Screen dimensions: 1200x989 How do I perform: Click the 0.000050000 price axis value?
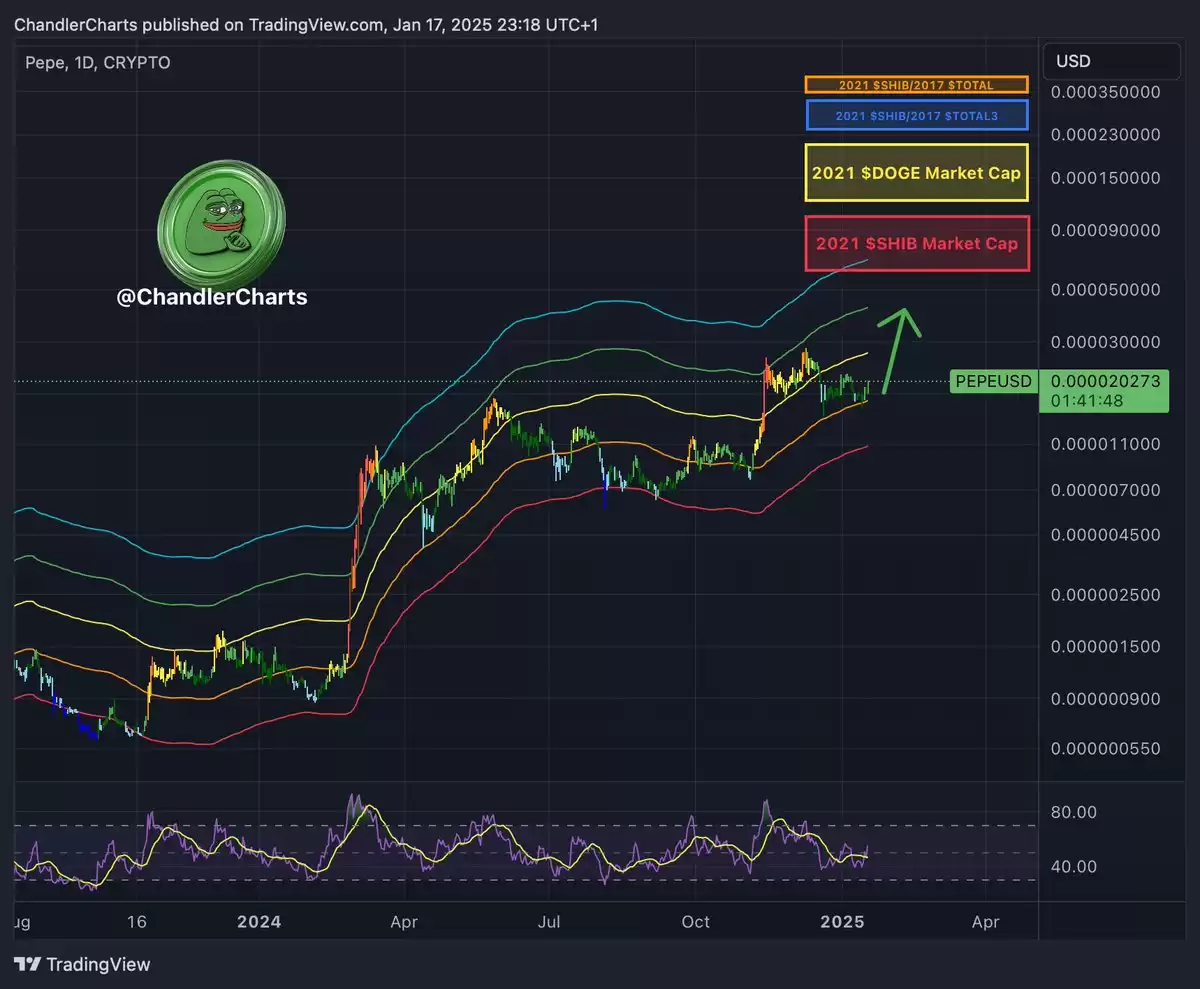pyautogui.click(x=1105, y=290)
